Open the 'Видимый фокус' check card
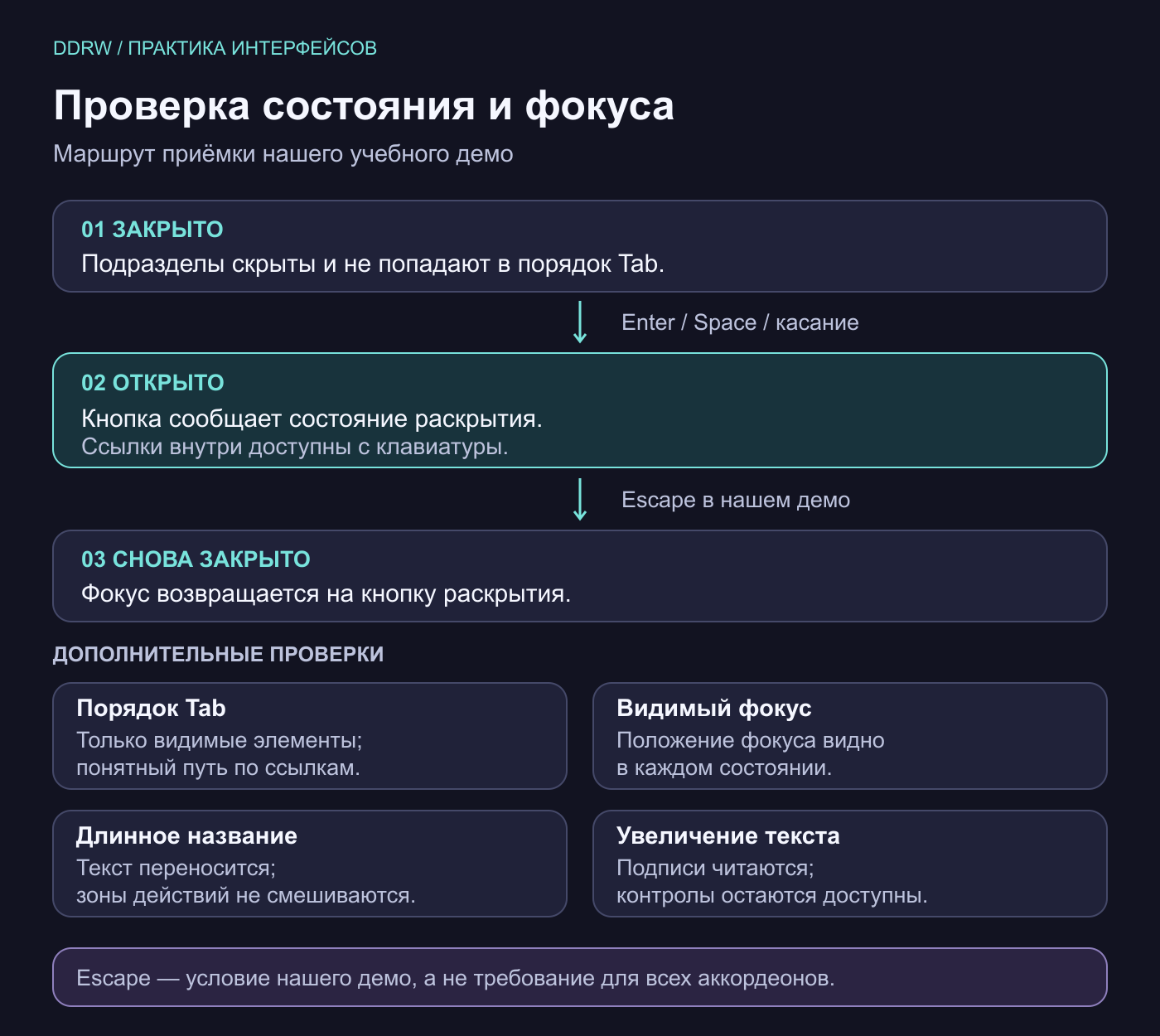The width and height of the screenshot is (1160, 1036). tap(850, 736)
